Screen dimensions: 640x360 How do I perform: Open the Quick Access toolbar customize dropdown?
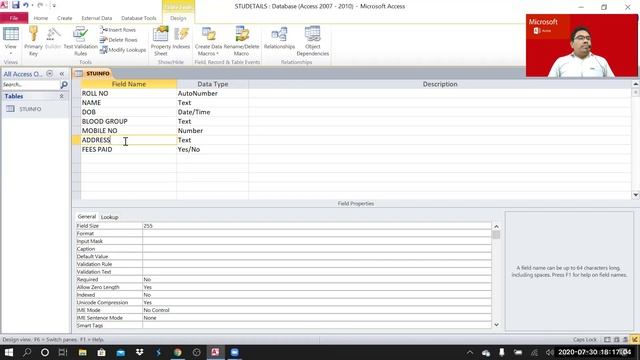coord(54,6)
